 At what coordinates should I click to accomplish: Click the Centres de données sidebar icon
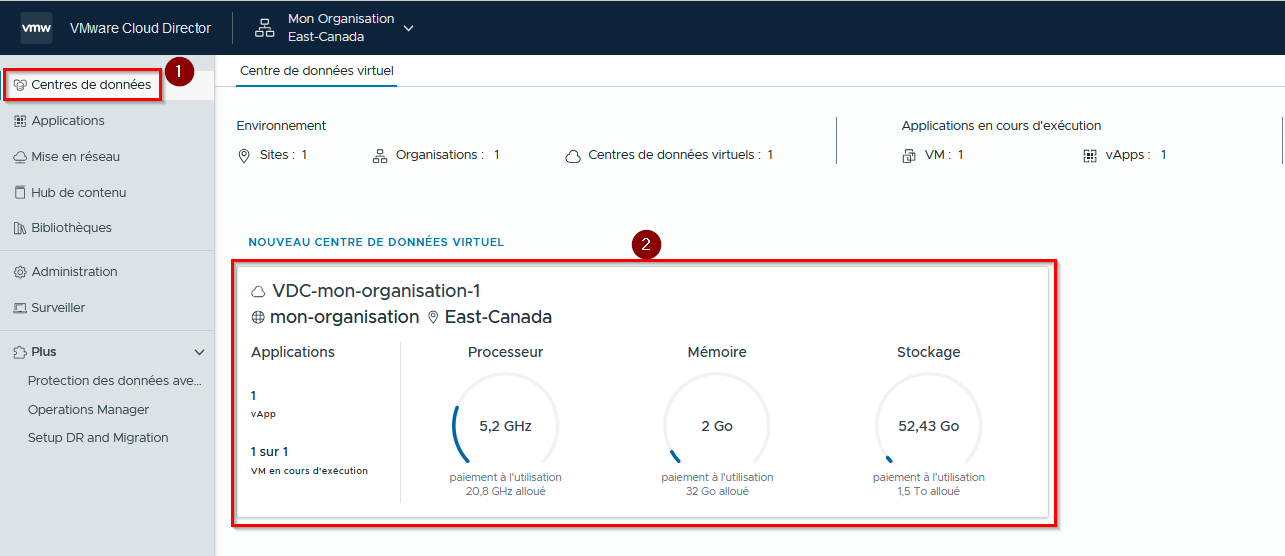[20, 85]
